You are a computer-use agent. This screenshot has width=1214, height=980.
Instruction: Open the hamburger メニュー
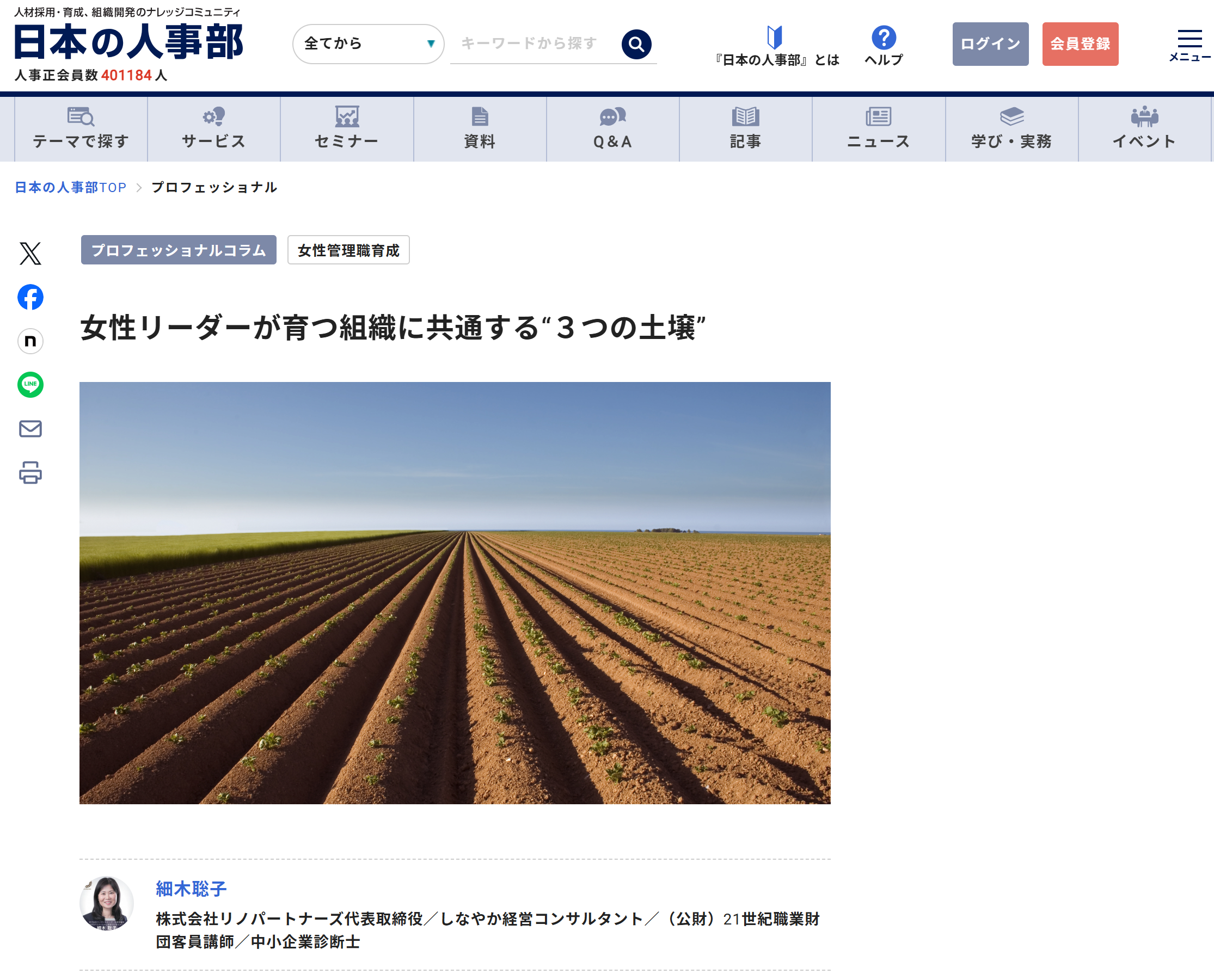coord(1189,44)
